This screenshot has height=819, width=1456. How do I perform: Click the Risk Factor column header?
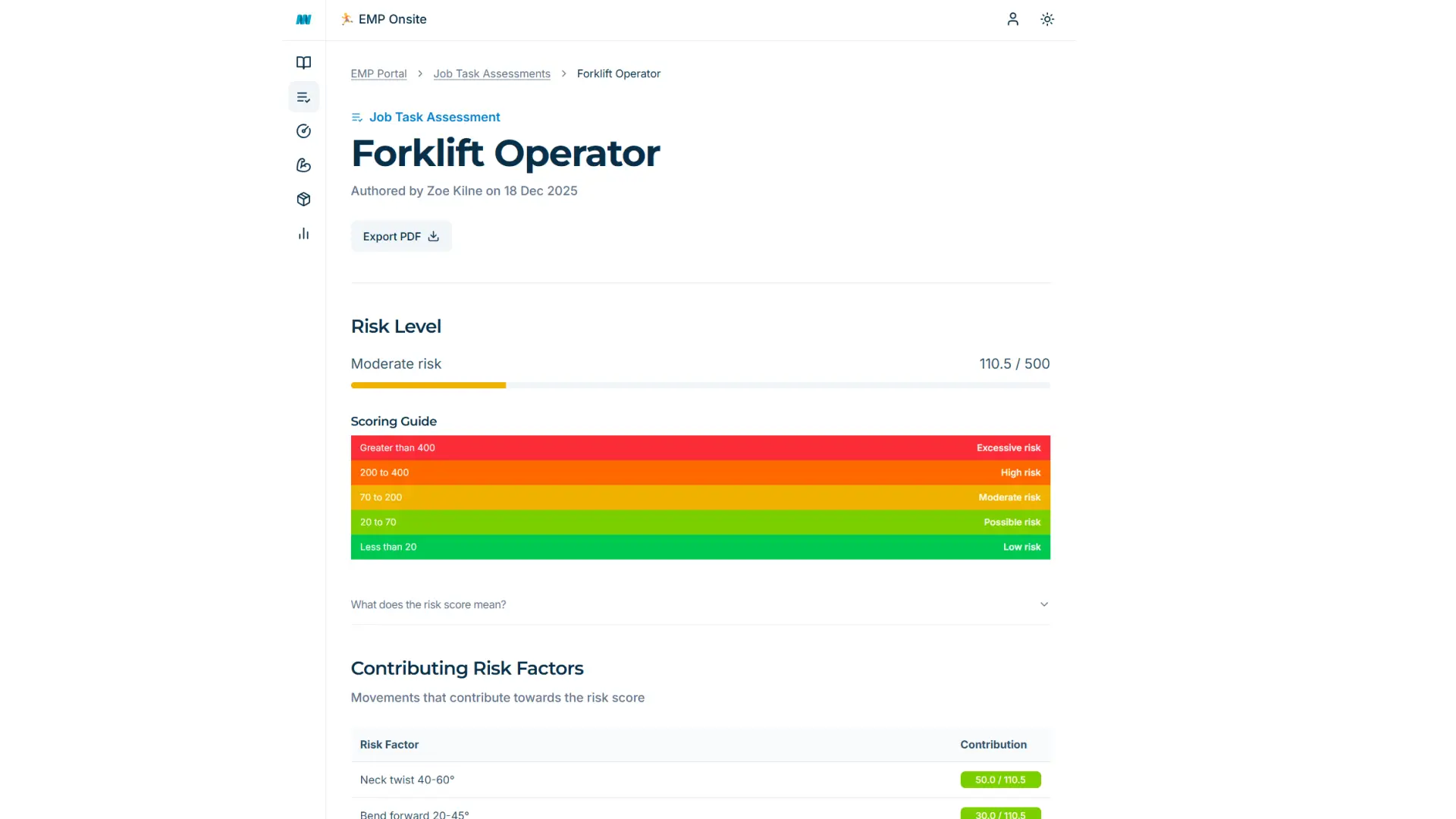(389, 745)
